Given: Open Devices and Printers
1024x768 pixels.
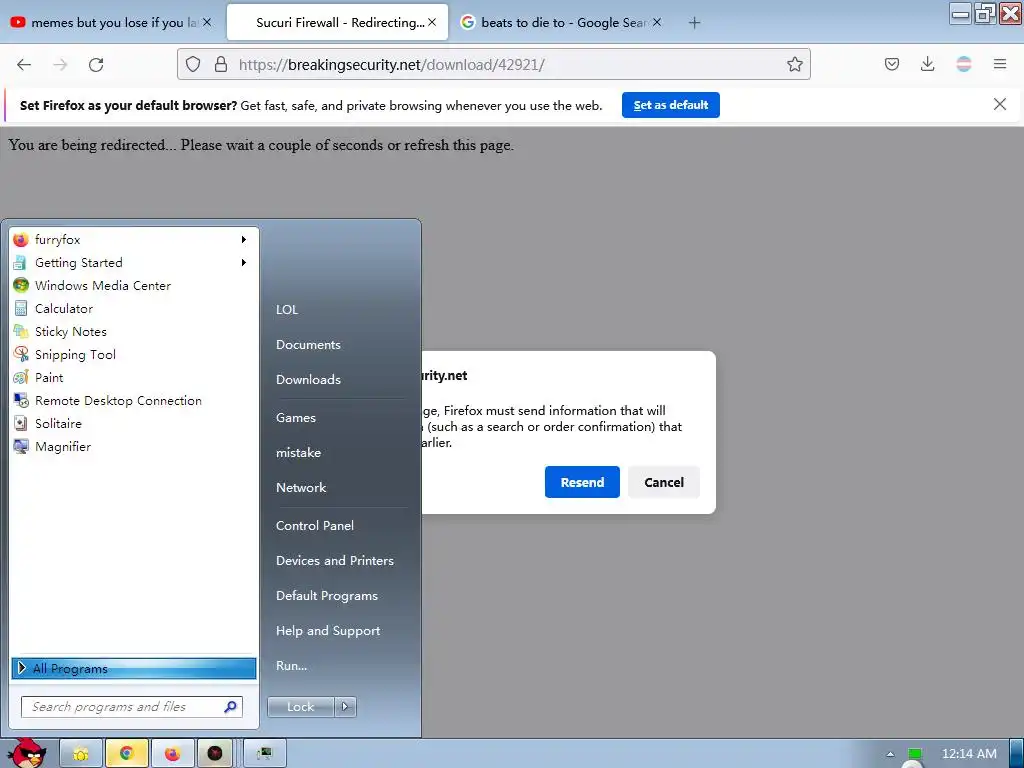Looking at the screenshot, I should 335,561.
